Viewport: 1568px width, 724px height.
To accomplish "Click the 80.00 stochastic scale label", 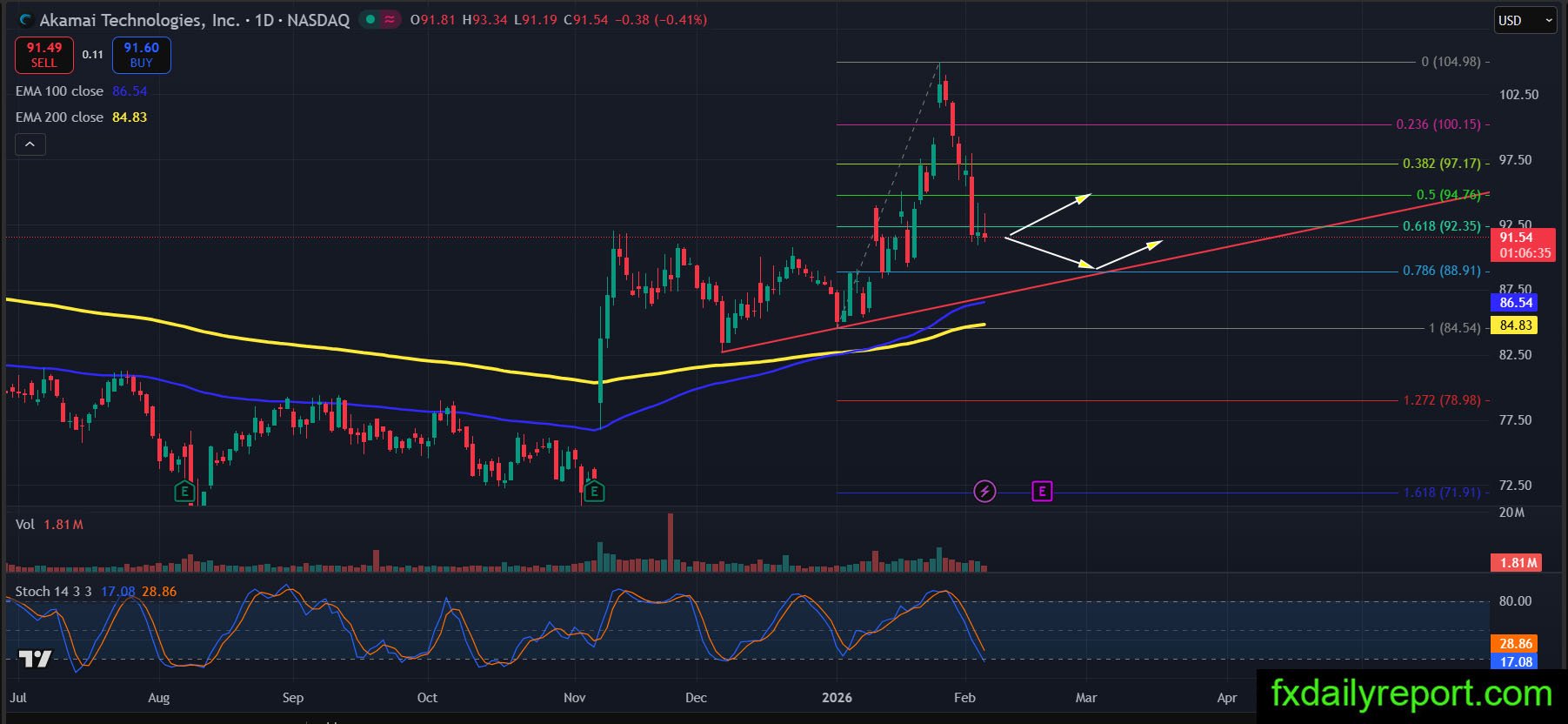I will click(x=1515, y=601).
